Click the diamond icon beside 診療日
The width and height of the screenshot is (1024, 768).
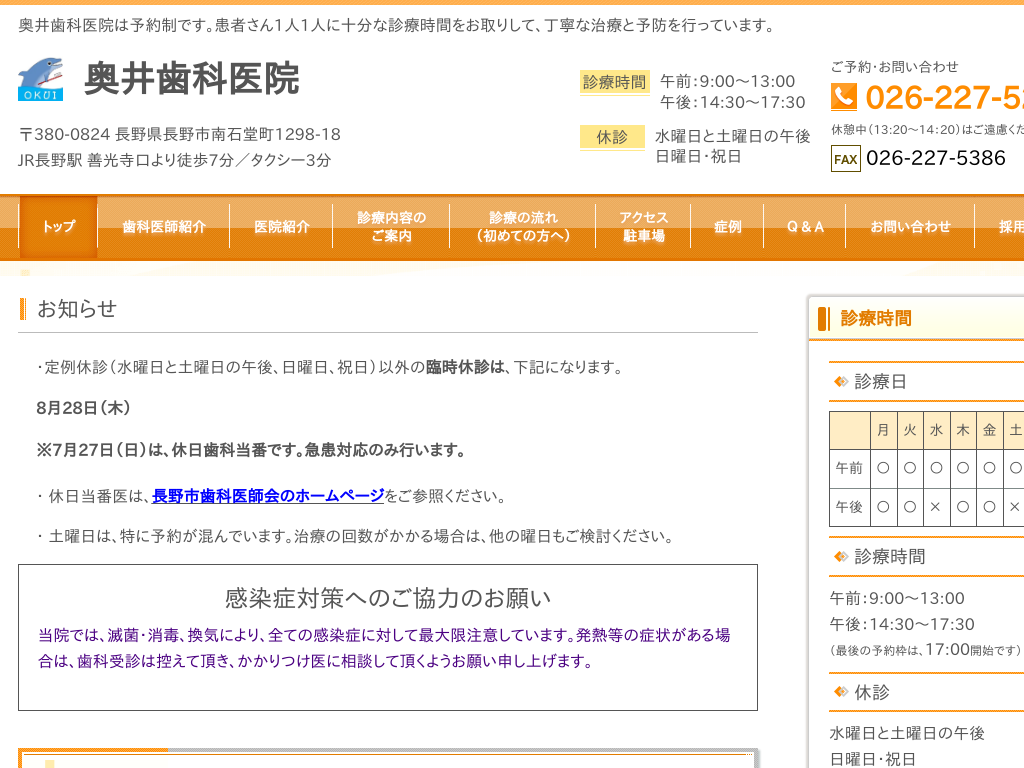point(840,381)
